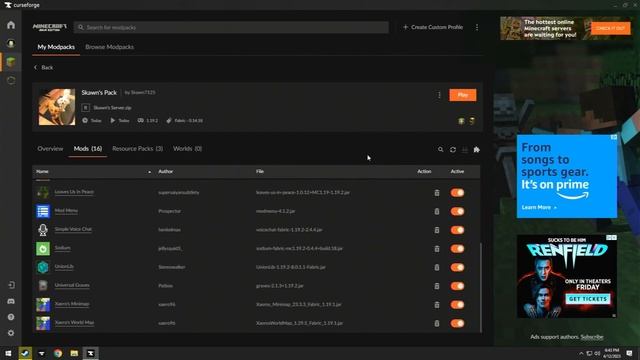Select the Minecraft block icon in sidebar
The width and height of the screenshot is (640, 360).
tap(11, 62)
